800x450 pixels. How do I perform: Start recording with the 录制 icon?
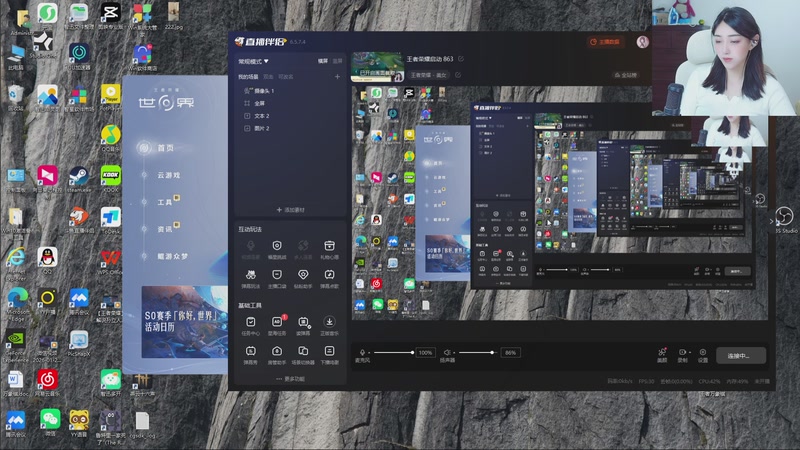[682, 352]
